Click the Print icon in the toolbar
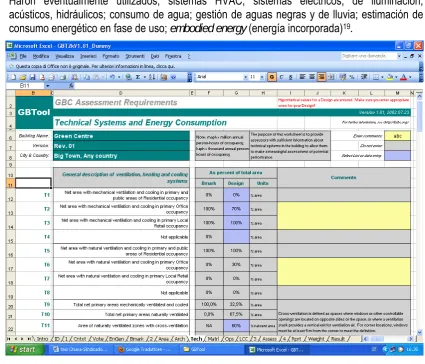The width and height of the screenshot is (425, 364). coord(52,77)
